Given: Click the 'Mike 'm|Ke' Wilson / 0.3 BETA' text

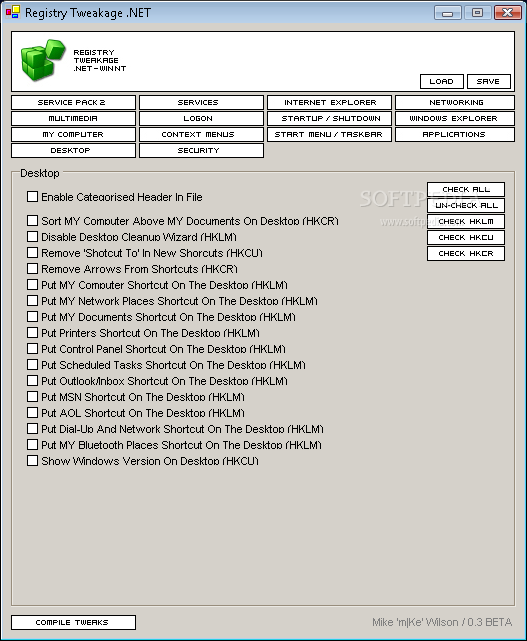Looking at the screenshot, I should click(442, 622).
